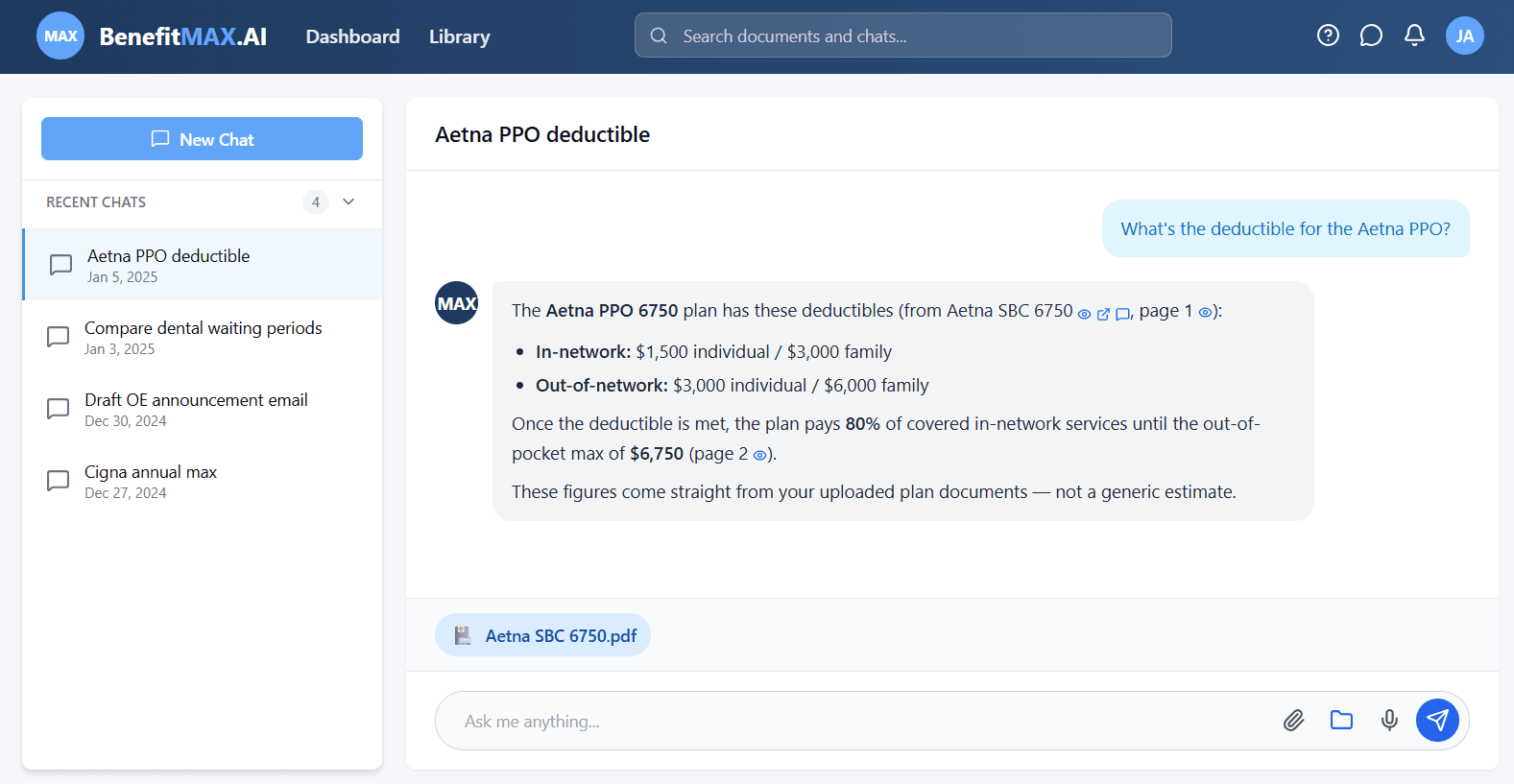The height and width of the screenshot is (784, 1514).
Task: Click the user message about Aetna PPO deductible
Action: coord(1286,228)
